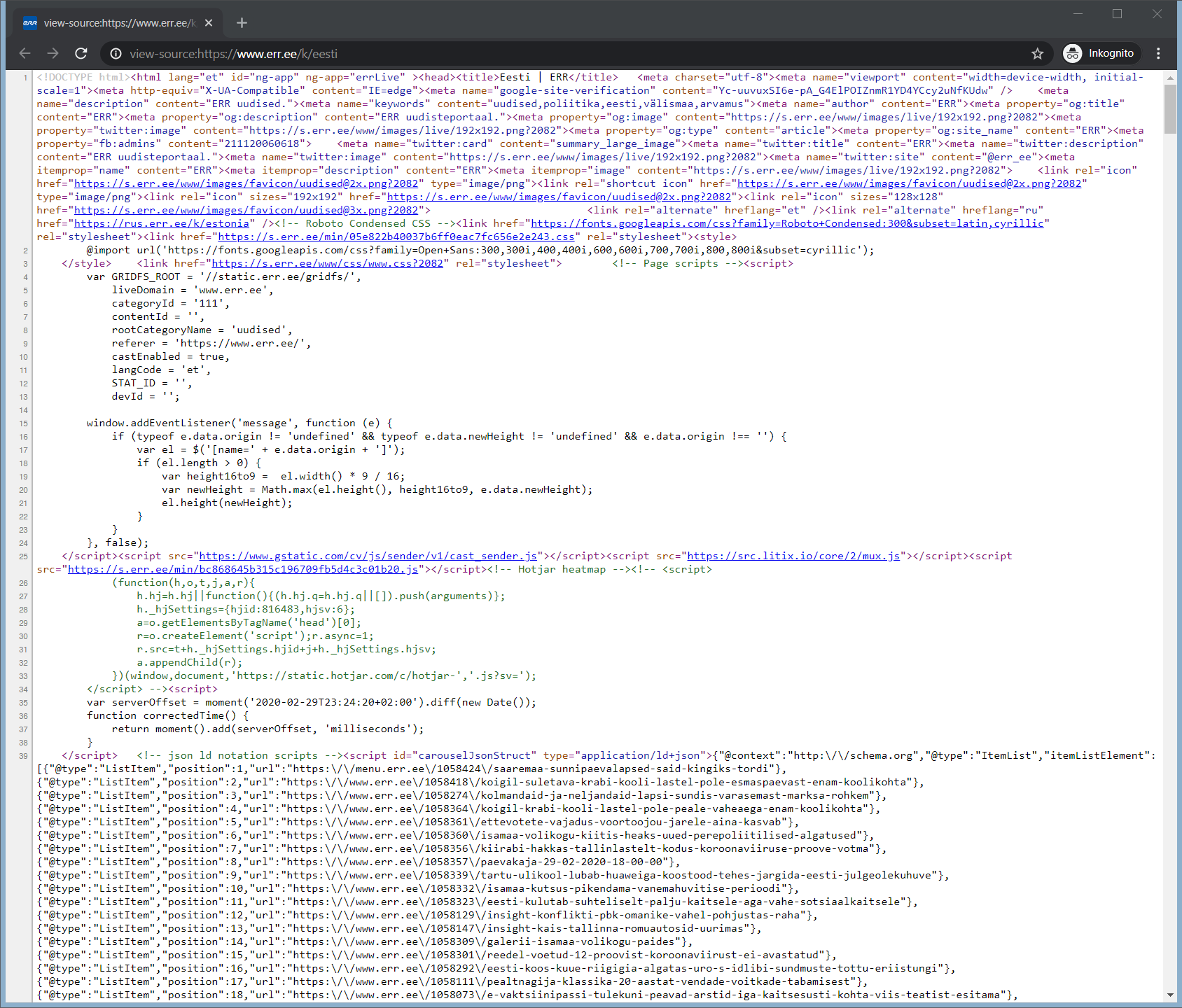This screenshot has width=1182, height=1008.
Task: Click the scrollbar down arrow
Action: (x=1170, y=995)
